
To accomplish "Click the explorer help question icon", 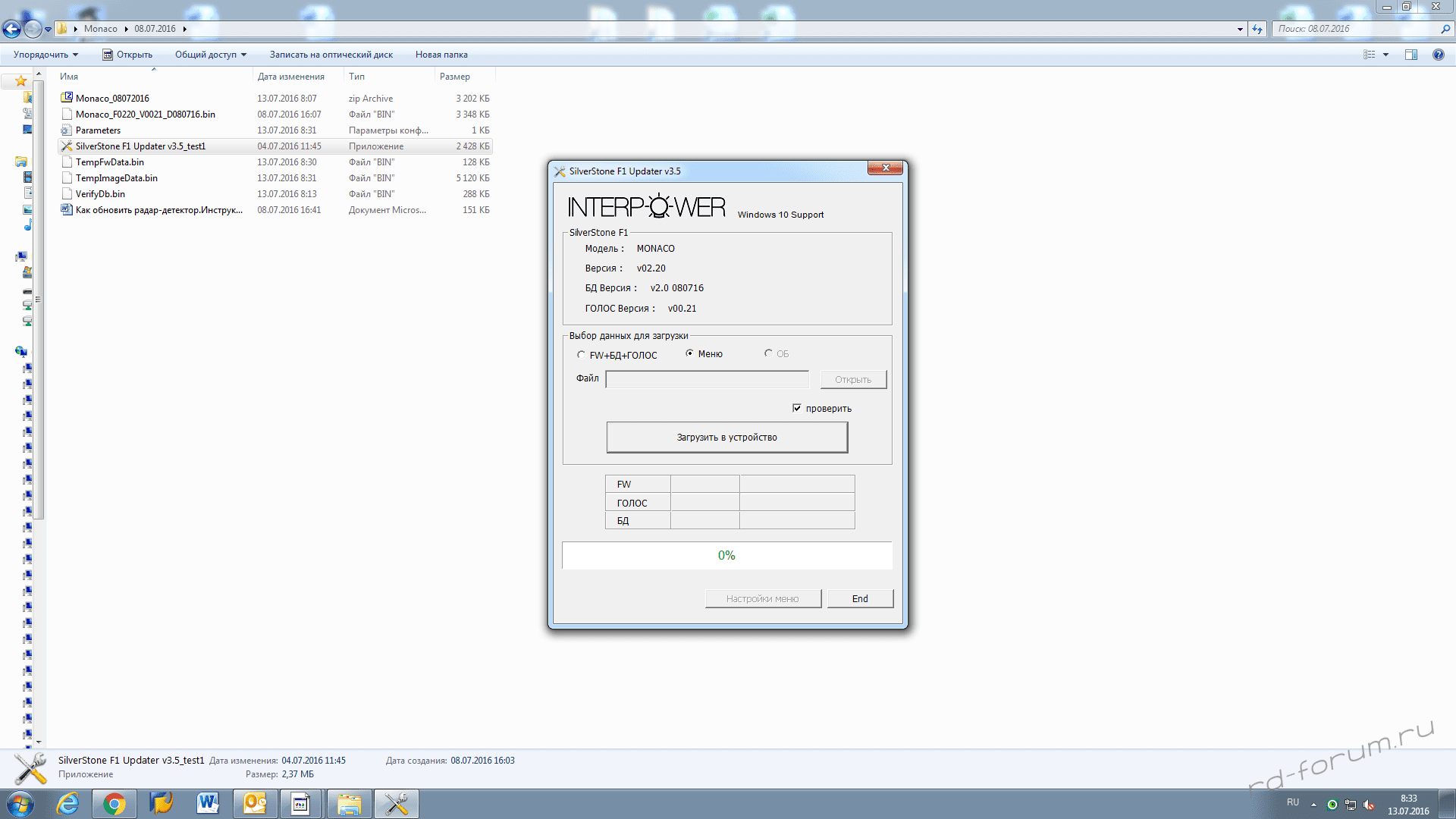I will point(1438,55).
